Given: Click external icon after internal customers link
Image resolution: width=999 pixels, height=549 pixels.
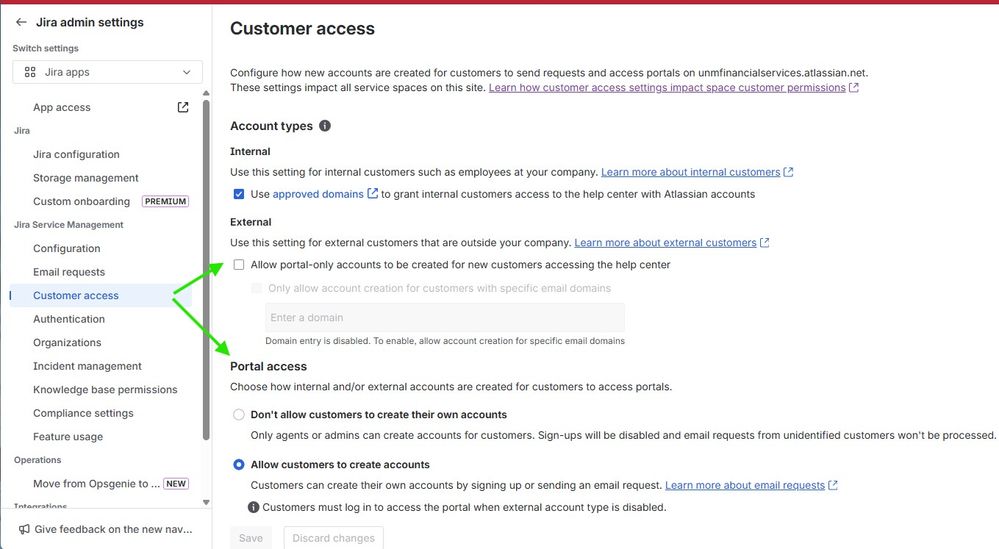Looking at the screenshot, I should (789, 172).
